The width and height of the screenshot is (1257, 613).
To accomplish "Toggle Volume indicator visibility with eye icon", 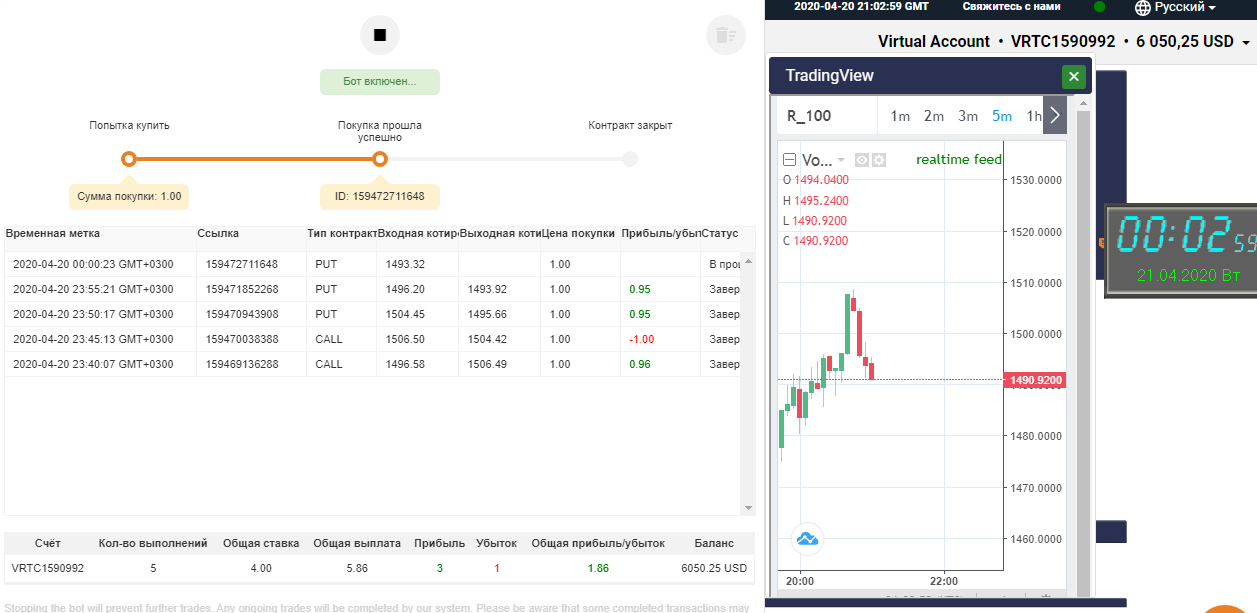I will coord(861,160).
